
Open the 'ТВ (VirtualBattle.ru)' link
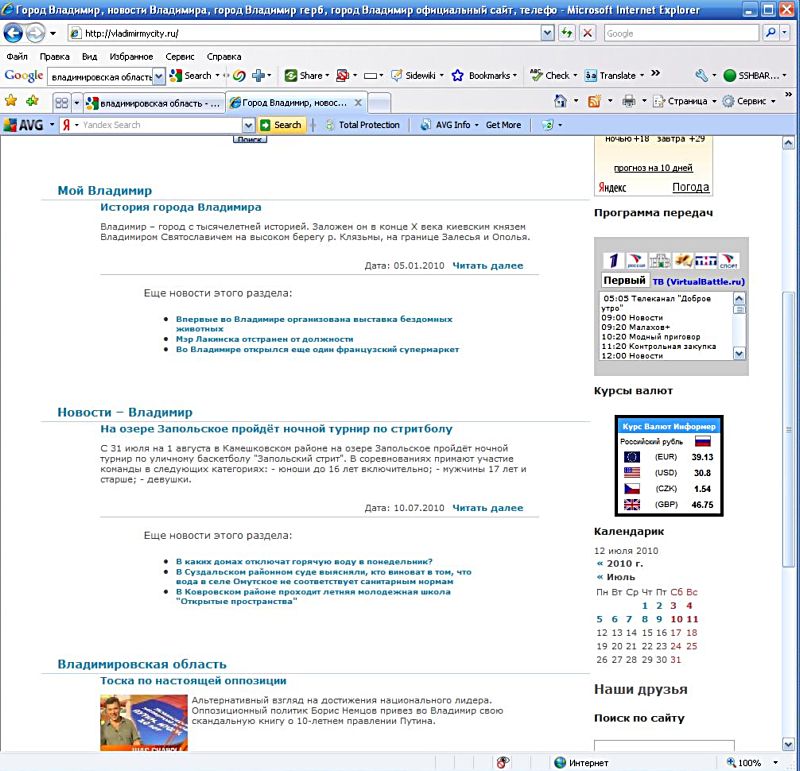tap(698, 282)
